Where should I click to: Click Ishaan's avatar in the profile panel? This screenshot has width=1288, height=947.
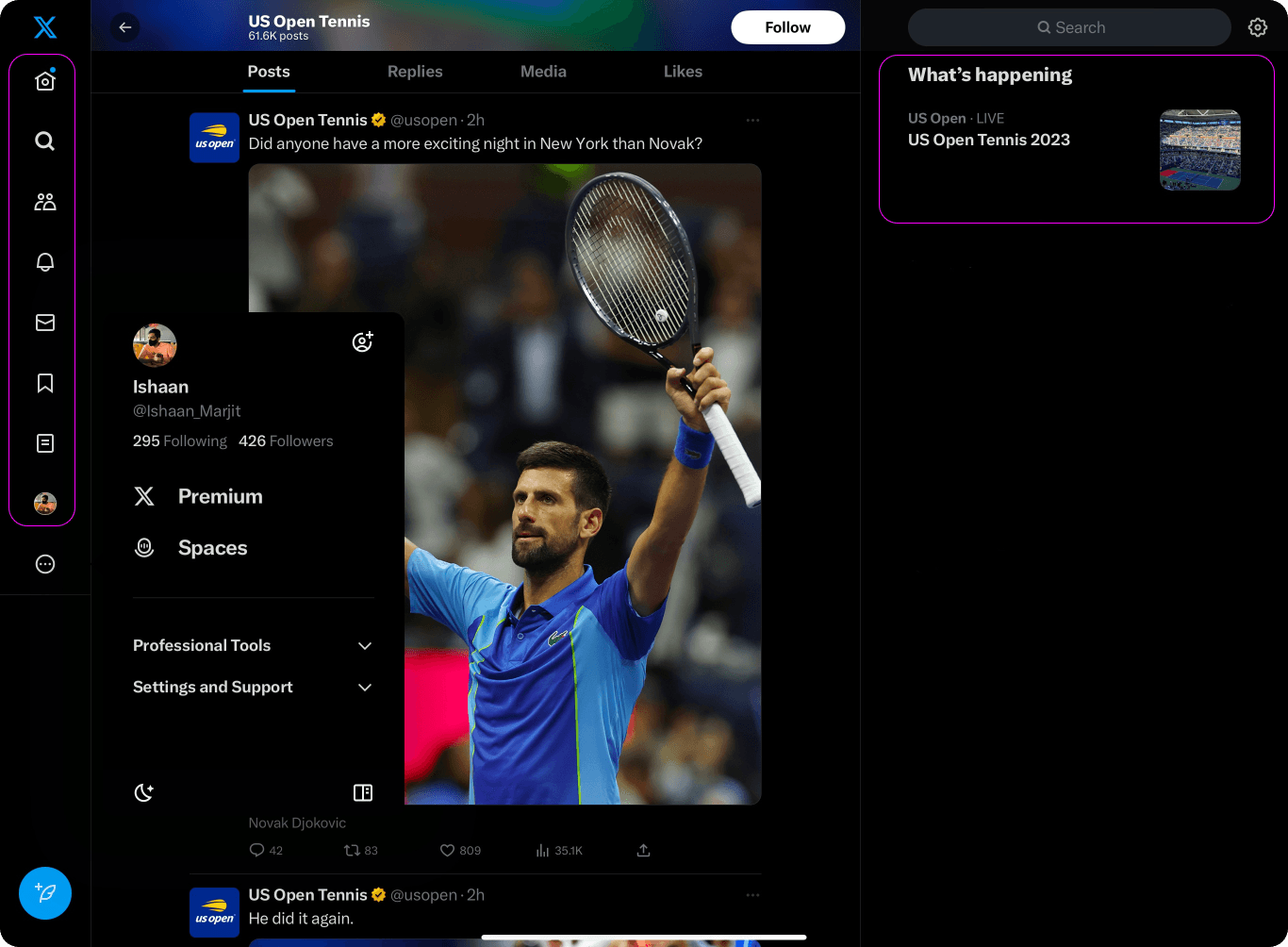click(x=155, y=345)
